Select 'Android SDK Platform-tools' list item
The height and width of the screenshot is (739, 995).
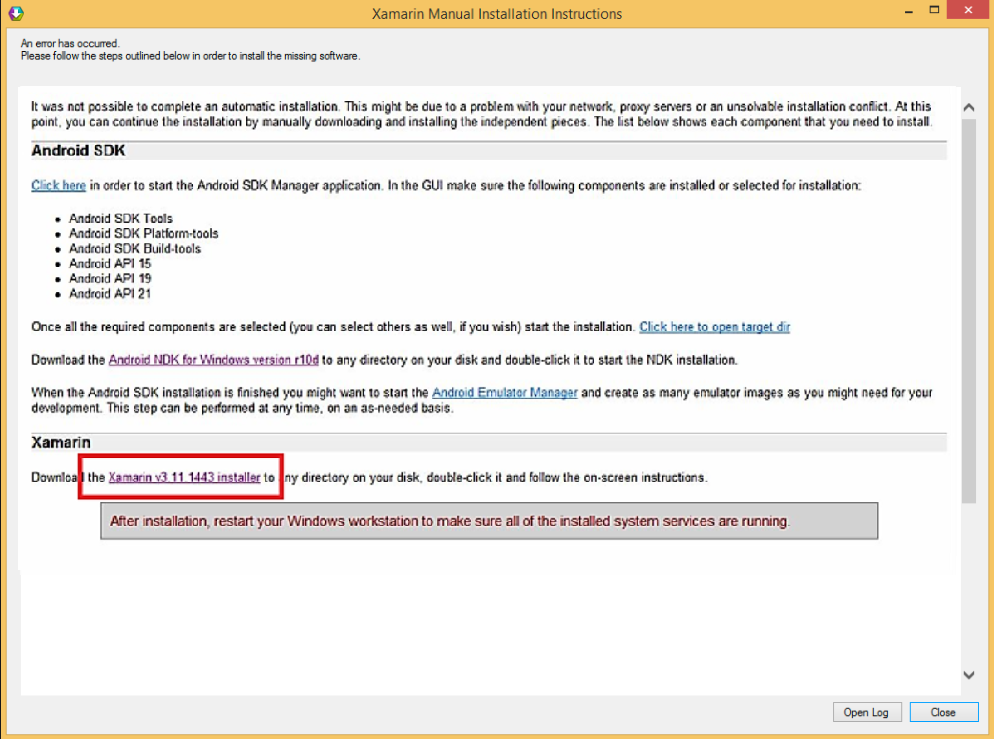coord(143,233)
